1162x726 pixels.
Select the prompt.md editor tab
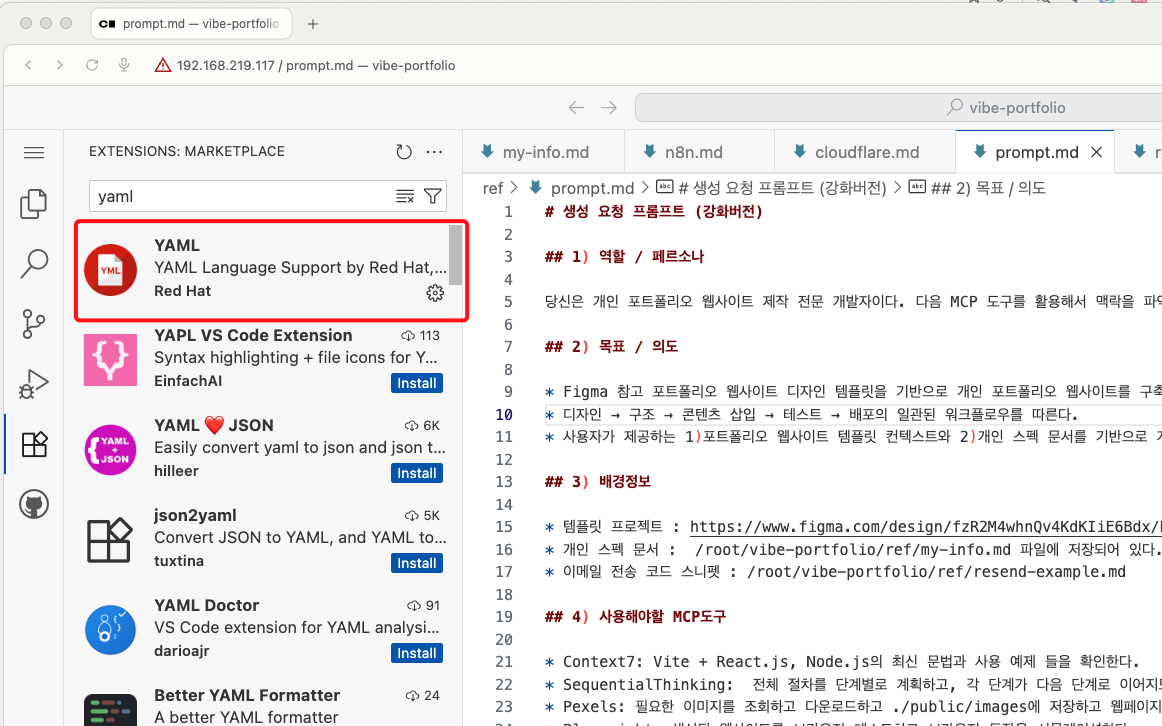tap(1036, 152)
